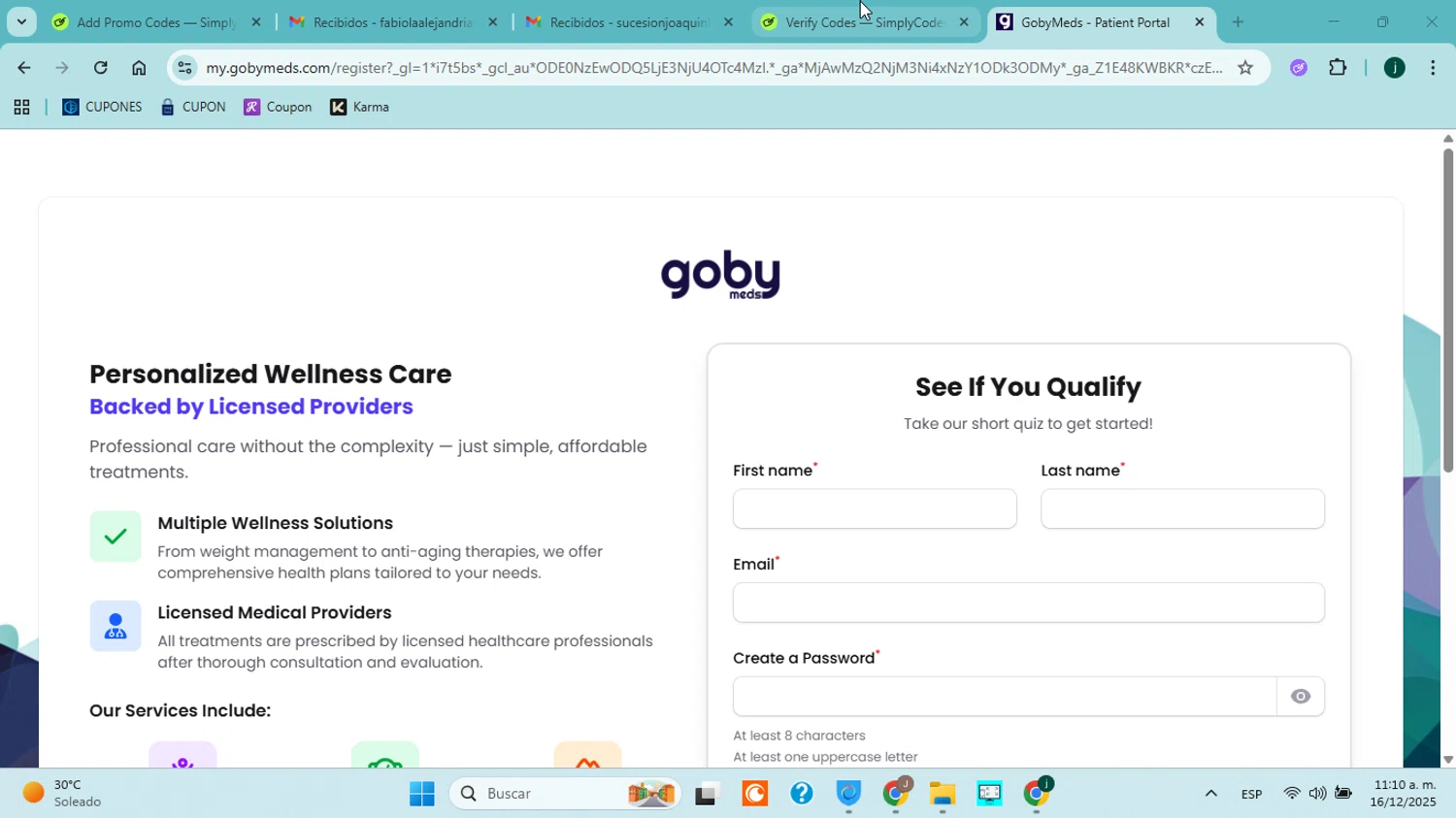The width and height of the screenshot is (1456, 818).
Task: Open the purple extension icon in toolbar
Action: coord(1299,68)
